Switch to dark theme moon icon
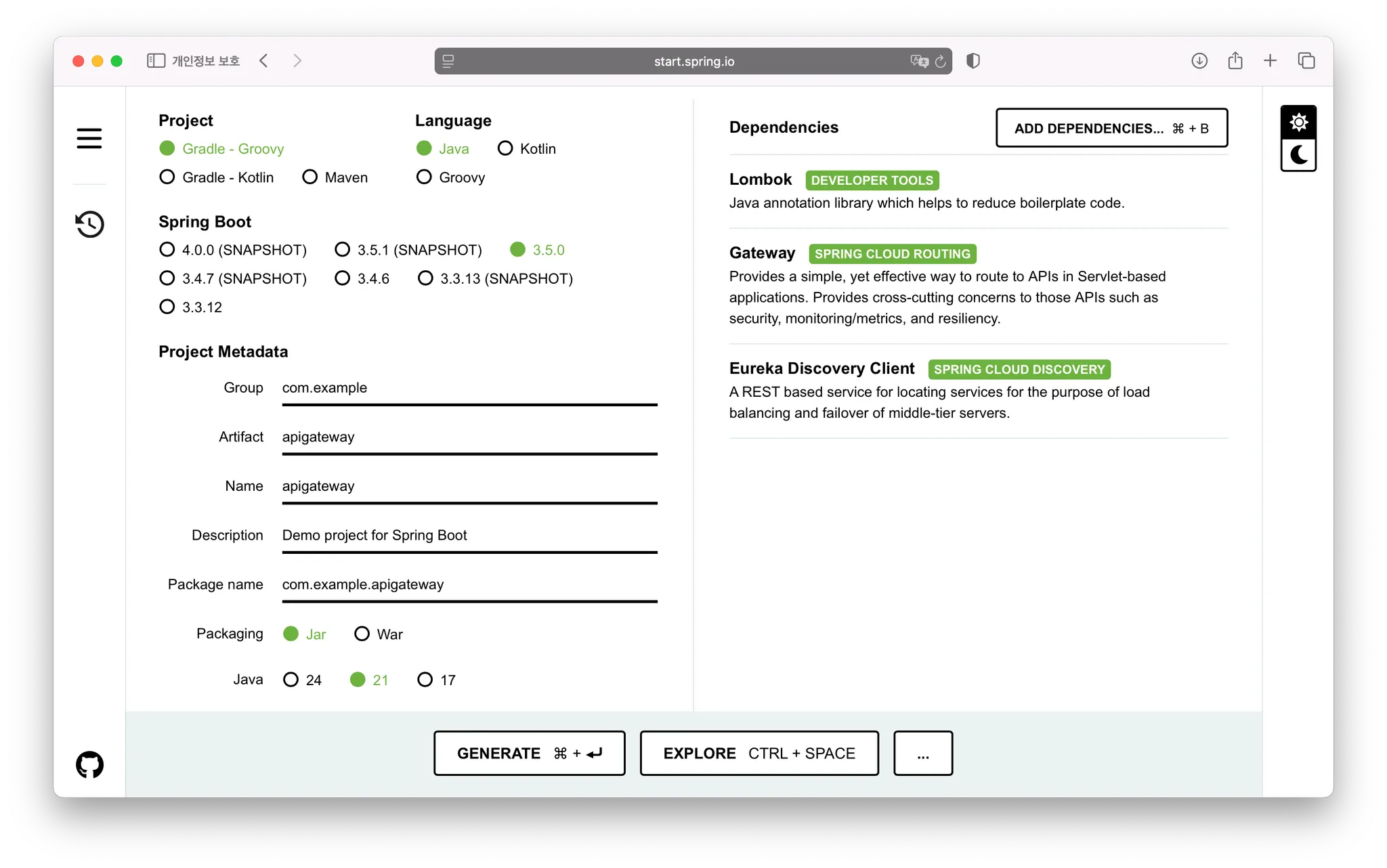1387x868 pixels. point(1298,155)
